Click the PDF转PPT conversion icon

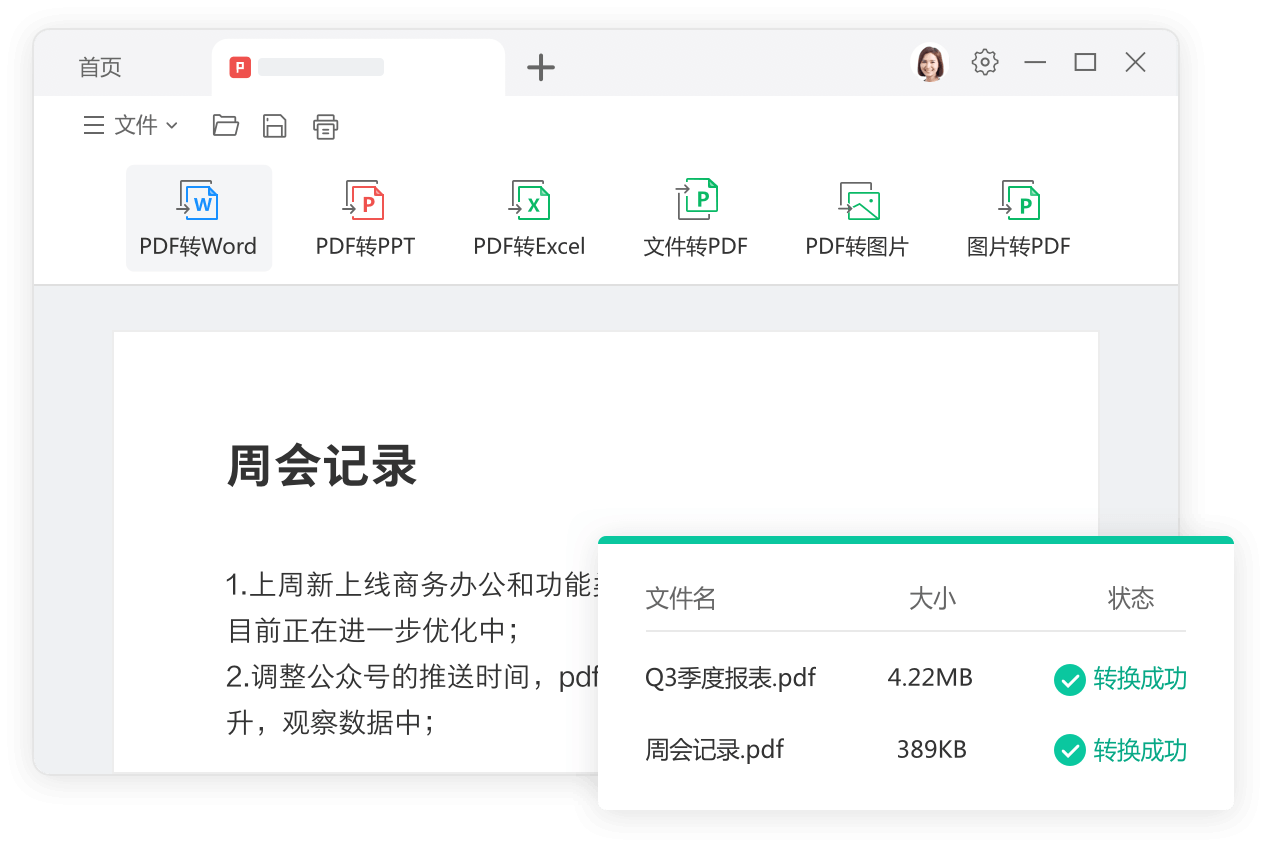365,218
